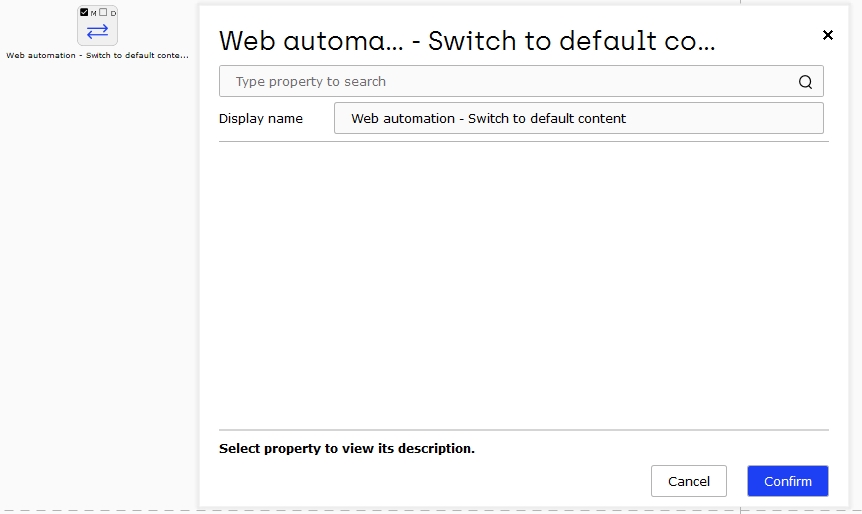Screen dimensions: 862x514
Task: Click the Cancel button
Action: 689,481
